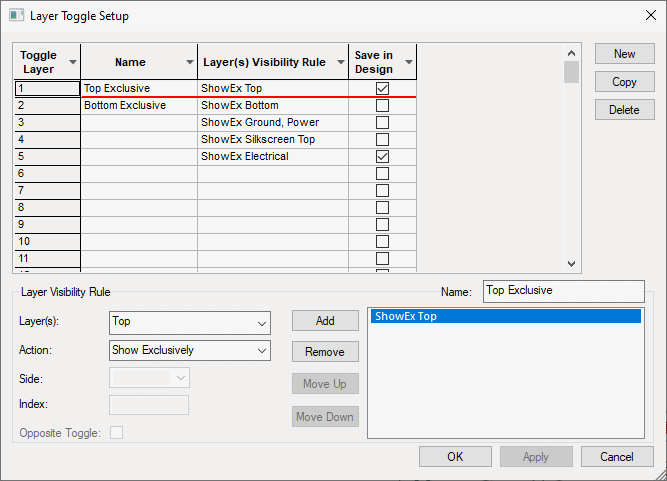667x481 pixels.
Task: Open the Toggle Layer column filter arrow
Action: 72,62
